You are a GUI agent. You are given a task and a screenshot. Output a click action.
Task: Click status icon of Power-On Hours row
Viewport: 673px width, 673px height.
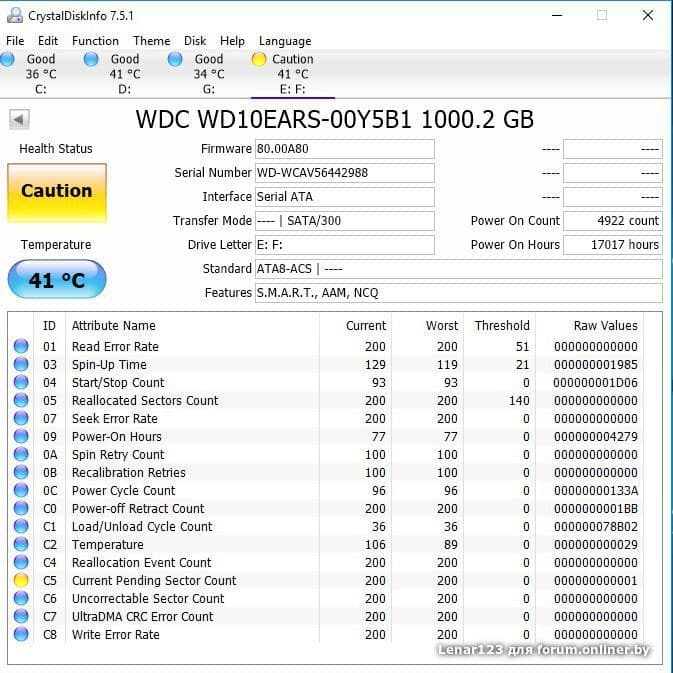point(21,436)
